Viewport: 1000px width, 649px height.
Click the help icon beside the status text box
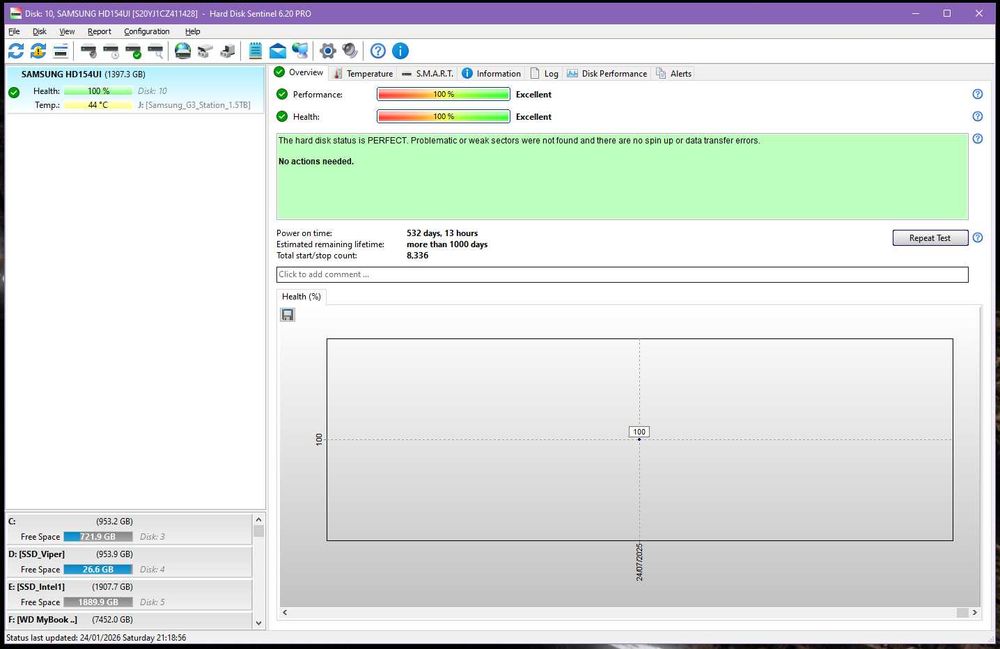[x=978, y=139]
